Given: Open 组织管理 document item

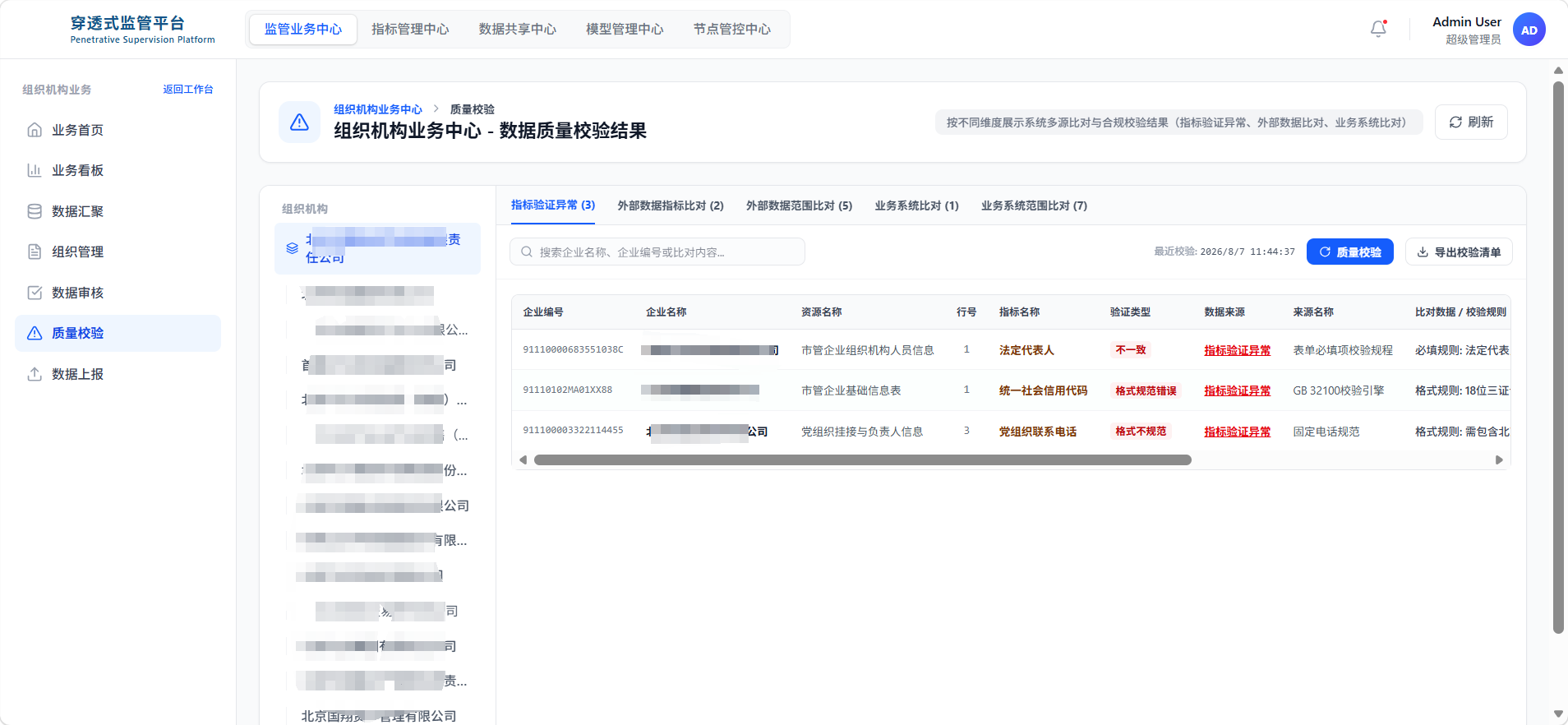Looking at the screenshot, I should coord(118,252).
